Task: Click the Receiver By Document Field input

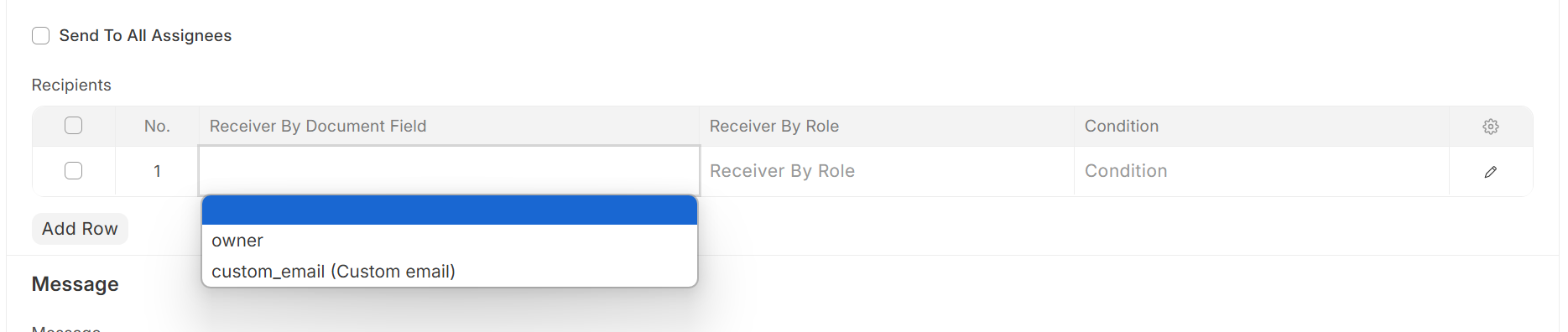Action: click(x=450, y=171)
